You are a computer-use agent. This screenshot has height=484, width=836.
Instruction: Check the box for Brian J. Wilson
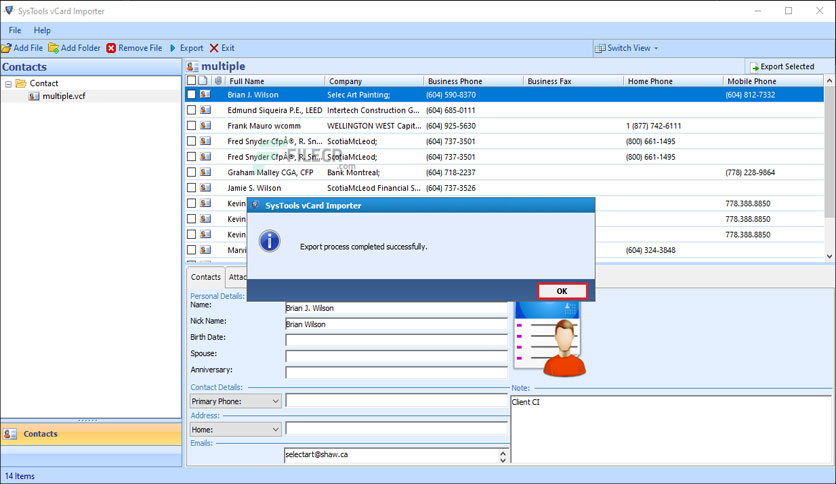click(x=191, y=94)
